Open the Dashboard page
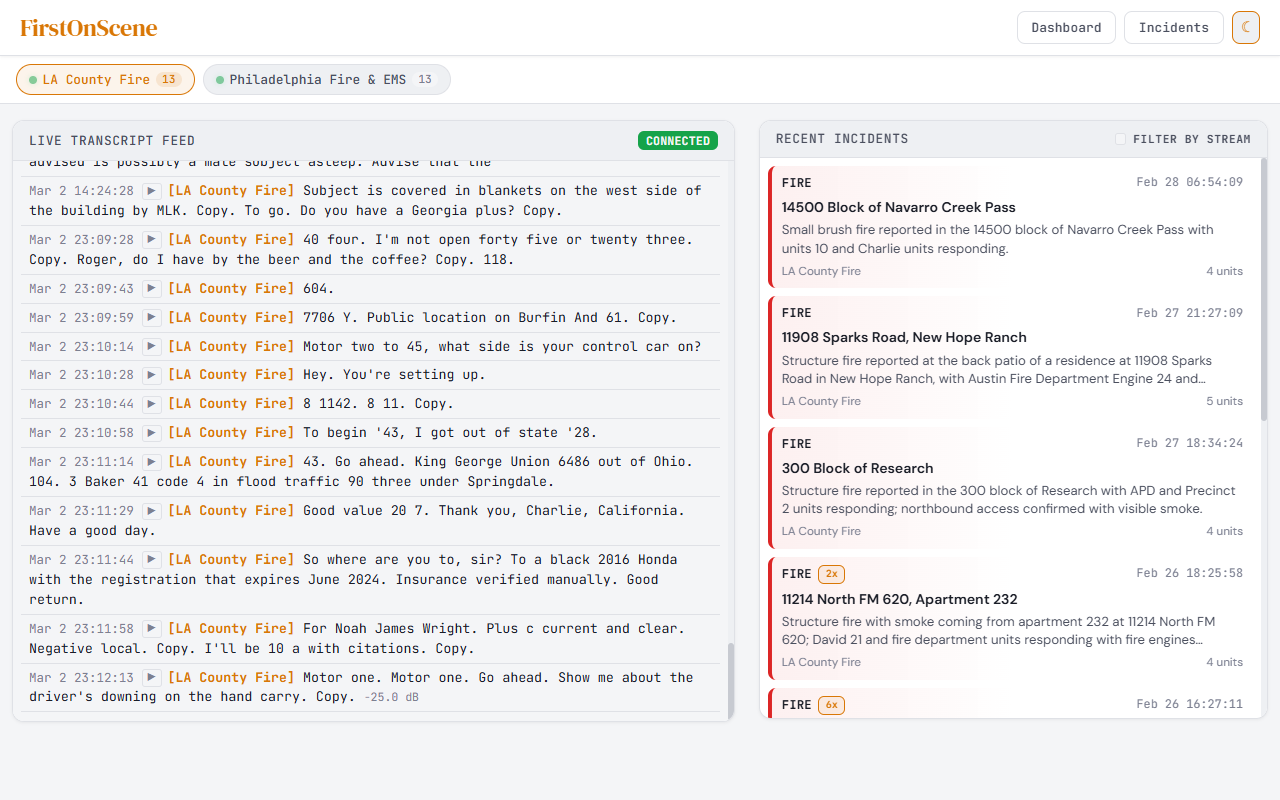Image resolution: width=1280 pixels, height=800 pixels. [1066, 27]
